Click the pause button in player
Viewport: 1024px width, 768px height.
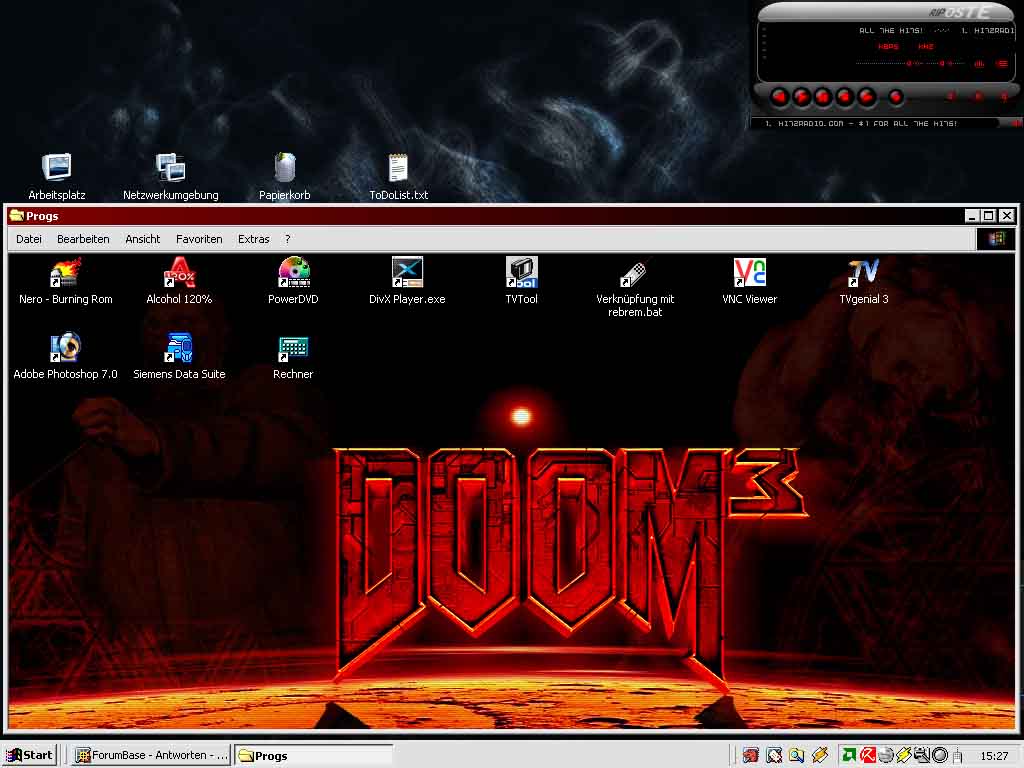(x=823, y=97)
